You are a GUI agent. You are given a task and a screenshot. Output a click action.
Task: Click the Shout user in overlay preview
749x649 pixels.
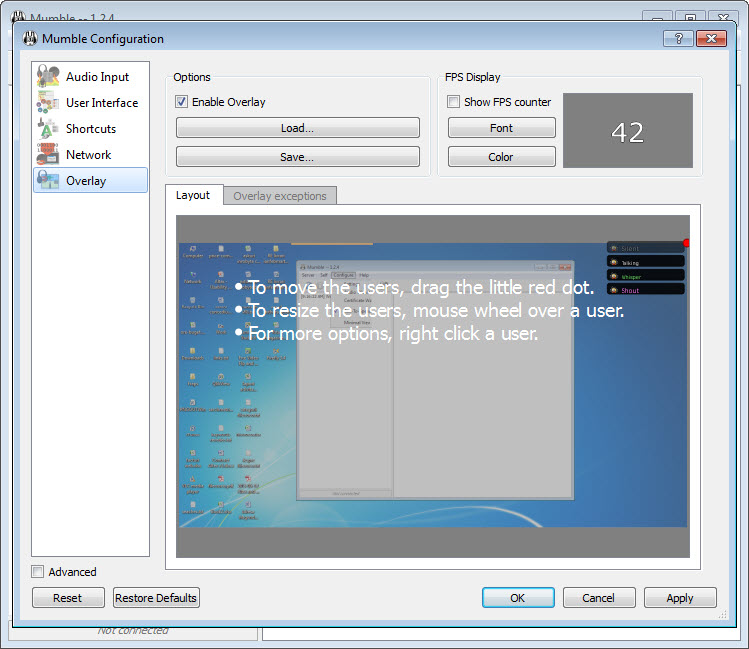click(646, 289)
